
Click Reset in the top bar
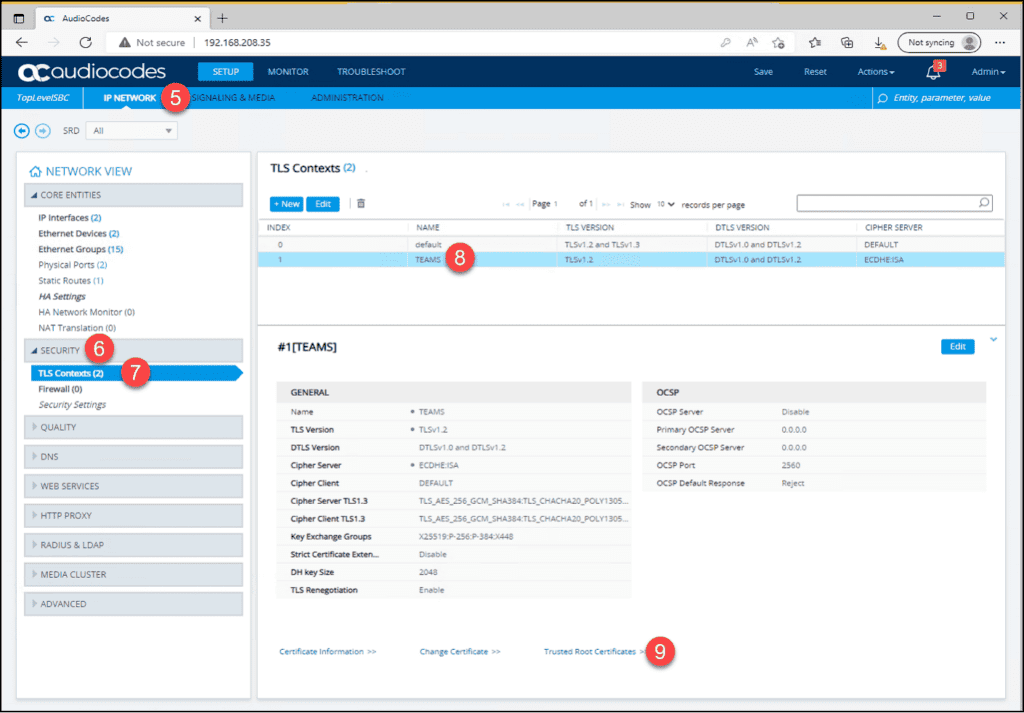[x=815, y=72]
